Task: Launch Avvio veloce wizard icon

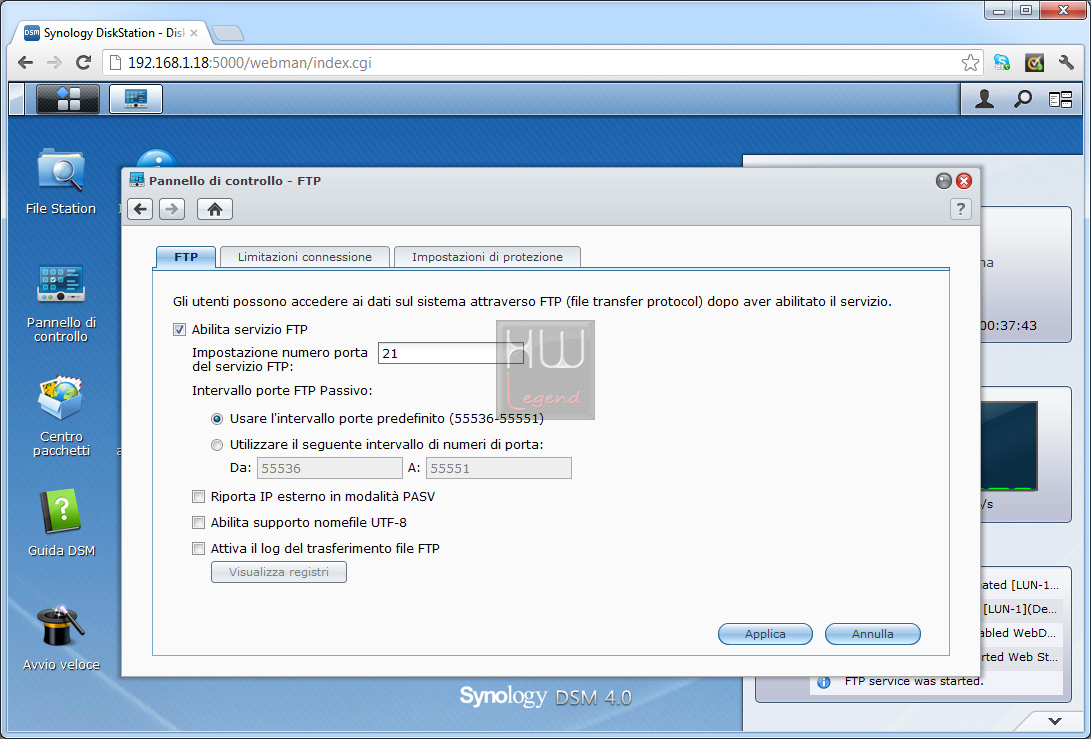Action: 61,638
